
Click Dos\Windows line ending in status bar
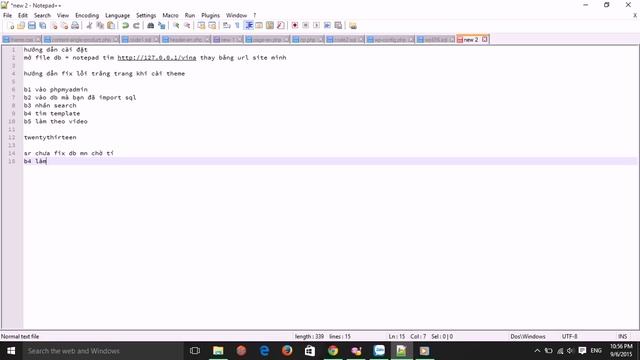point(528,337)
